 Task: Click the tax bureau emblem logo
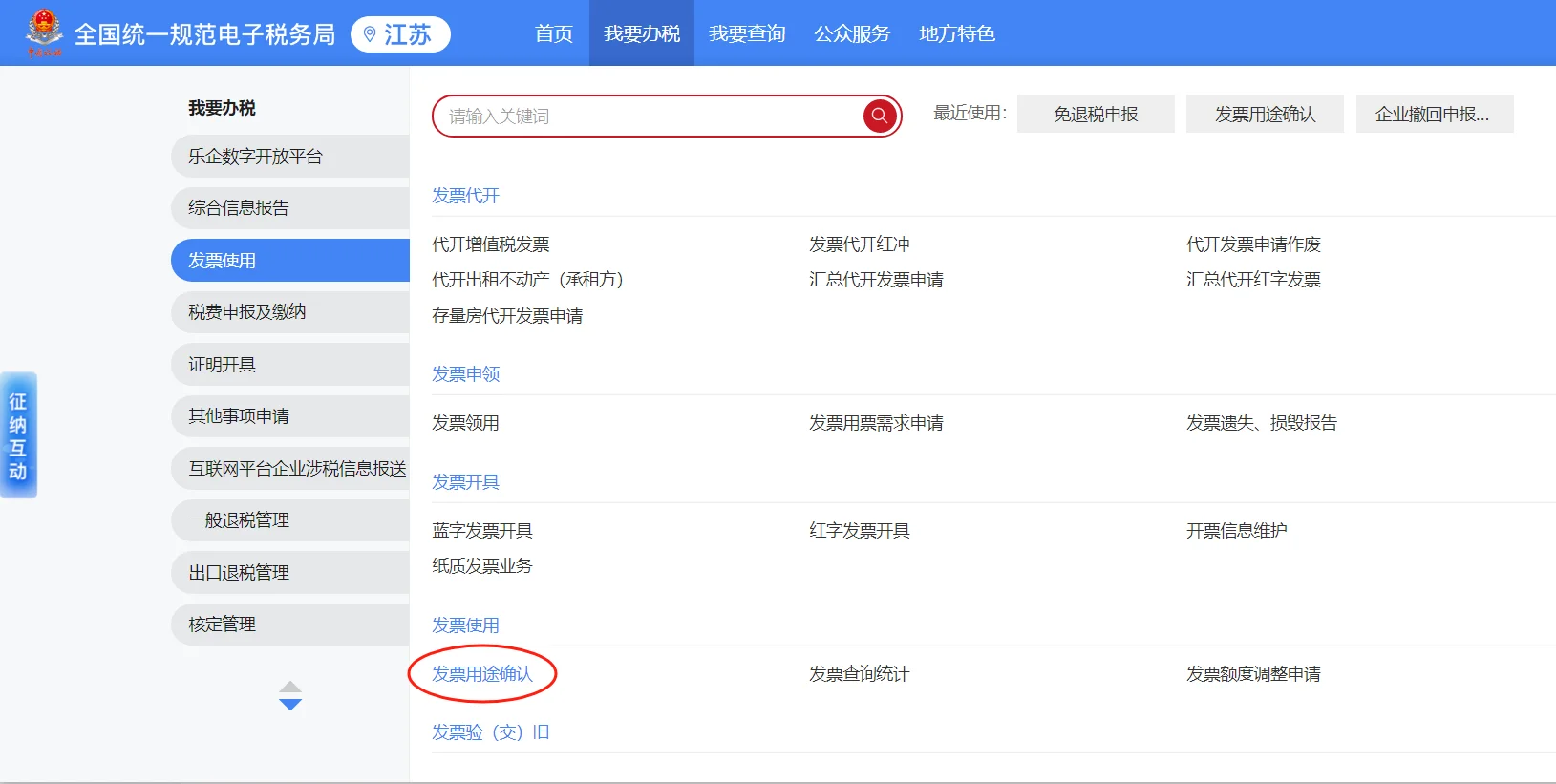click(x=44, y=32)
